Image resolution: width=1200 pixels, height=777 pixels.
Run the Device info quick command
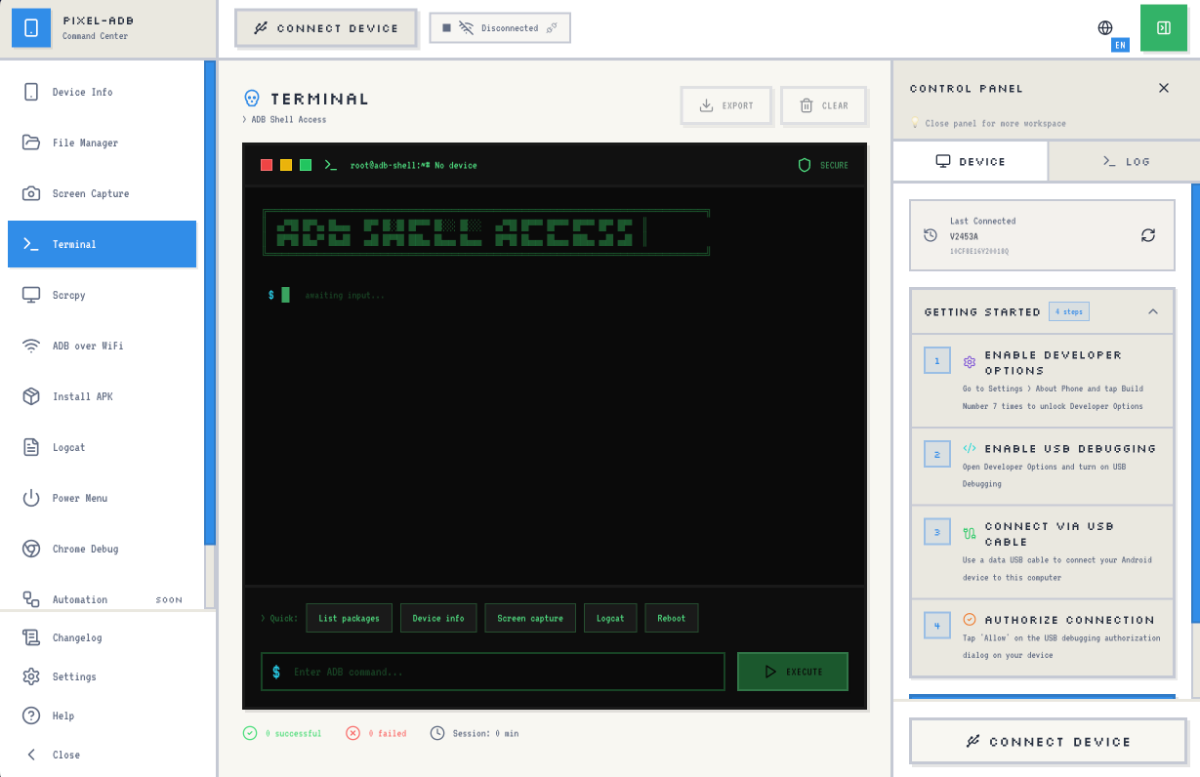(439, 618)
